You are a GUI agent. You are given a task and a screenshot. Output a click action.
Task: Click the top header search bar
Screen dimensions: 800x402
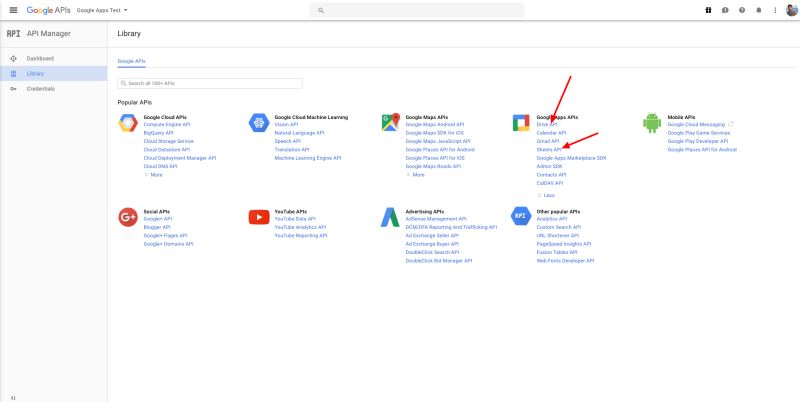tap(417, 10)
